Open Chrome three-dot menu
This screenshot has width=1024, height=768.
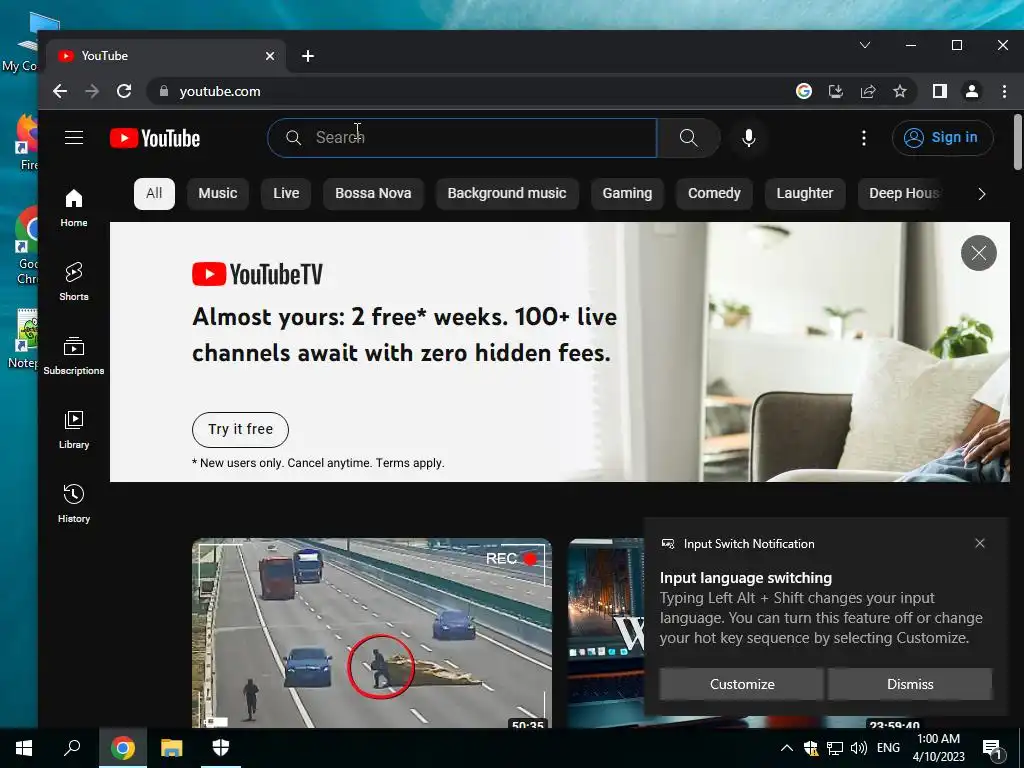coord(1004,91)
